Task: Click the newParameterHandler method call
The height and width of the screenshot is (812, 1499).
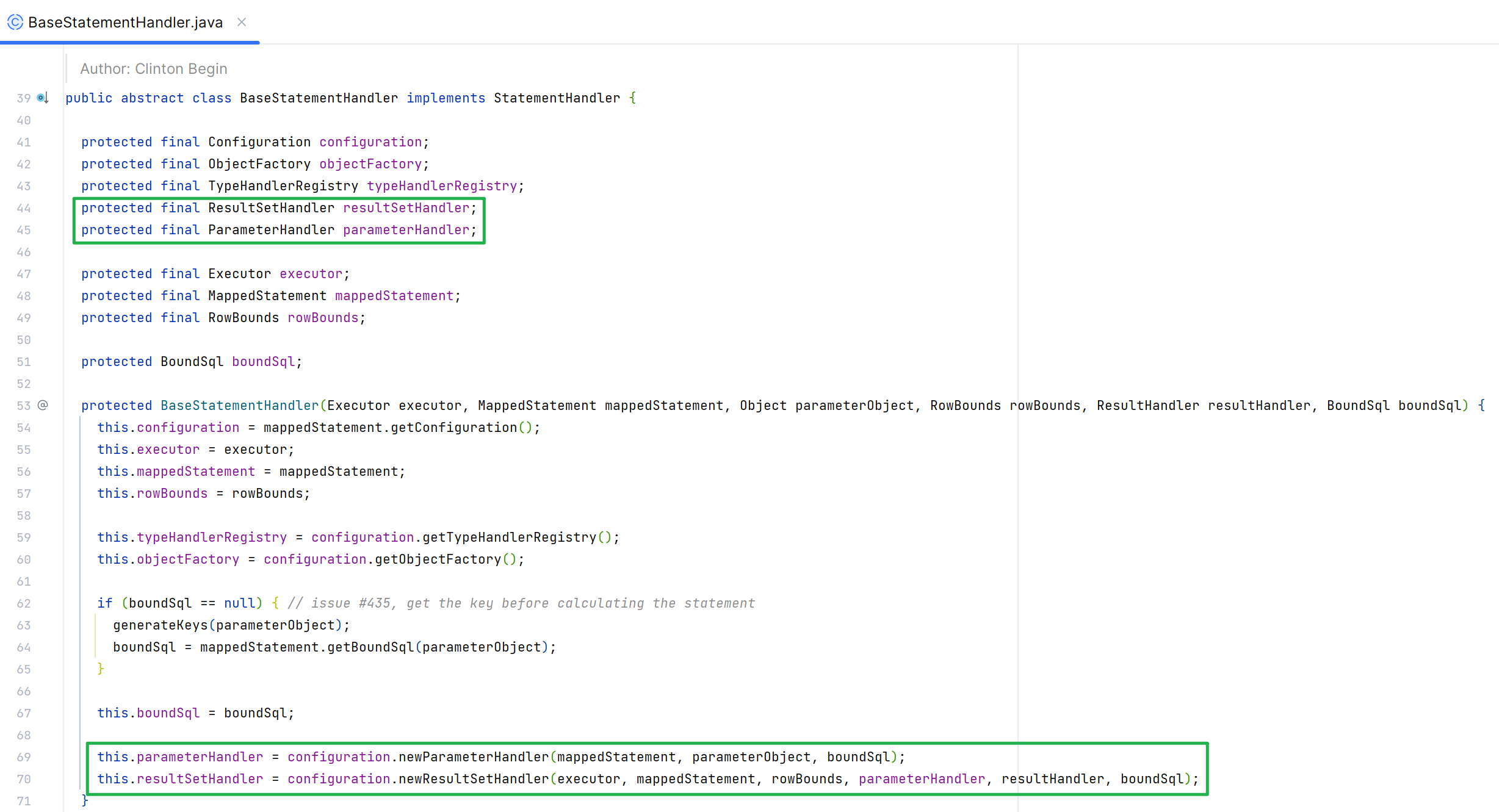Action: (474, 757)
